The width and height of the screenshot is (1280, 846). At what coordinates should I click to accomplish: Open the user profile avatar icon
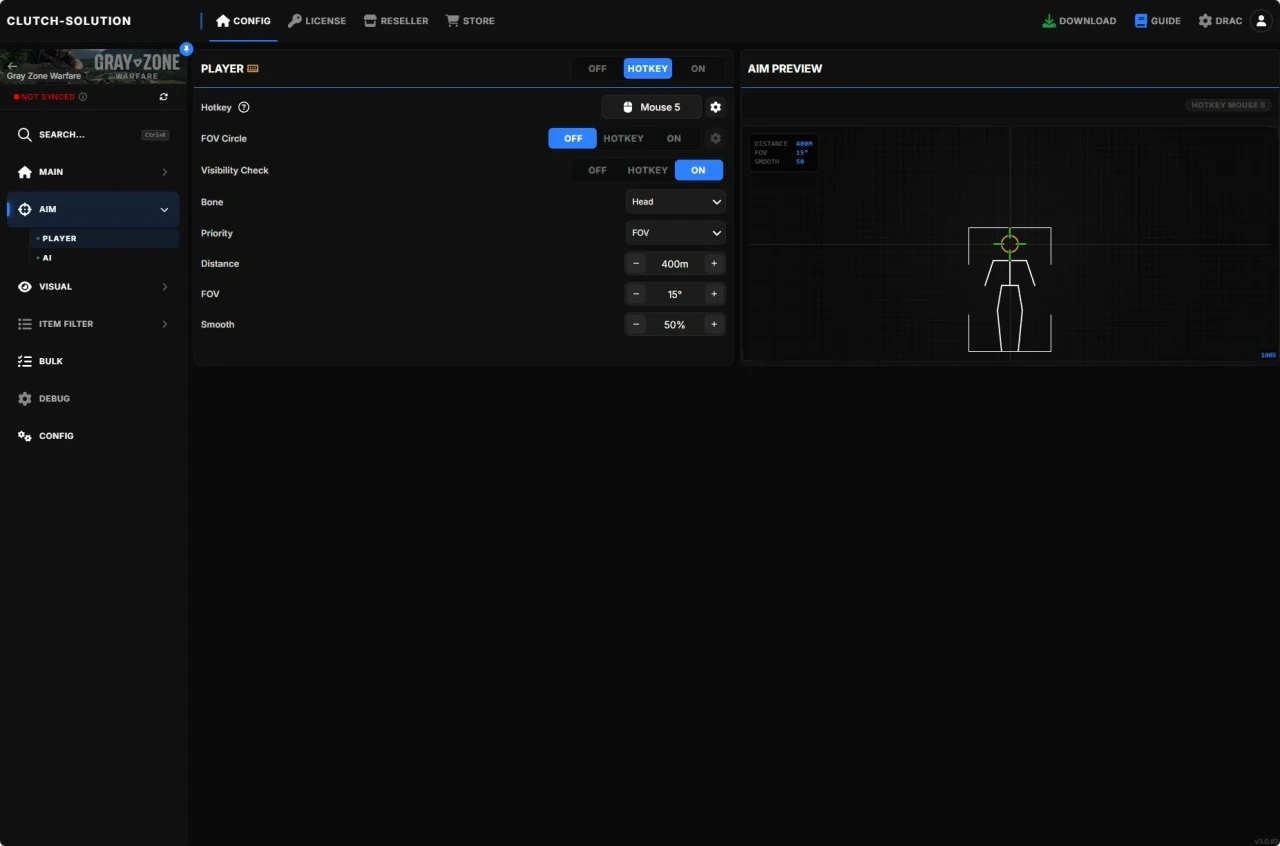pos(1261,21)
